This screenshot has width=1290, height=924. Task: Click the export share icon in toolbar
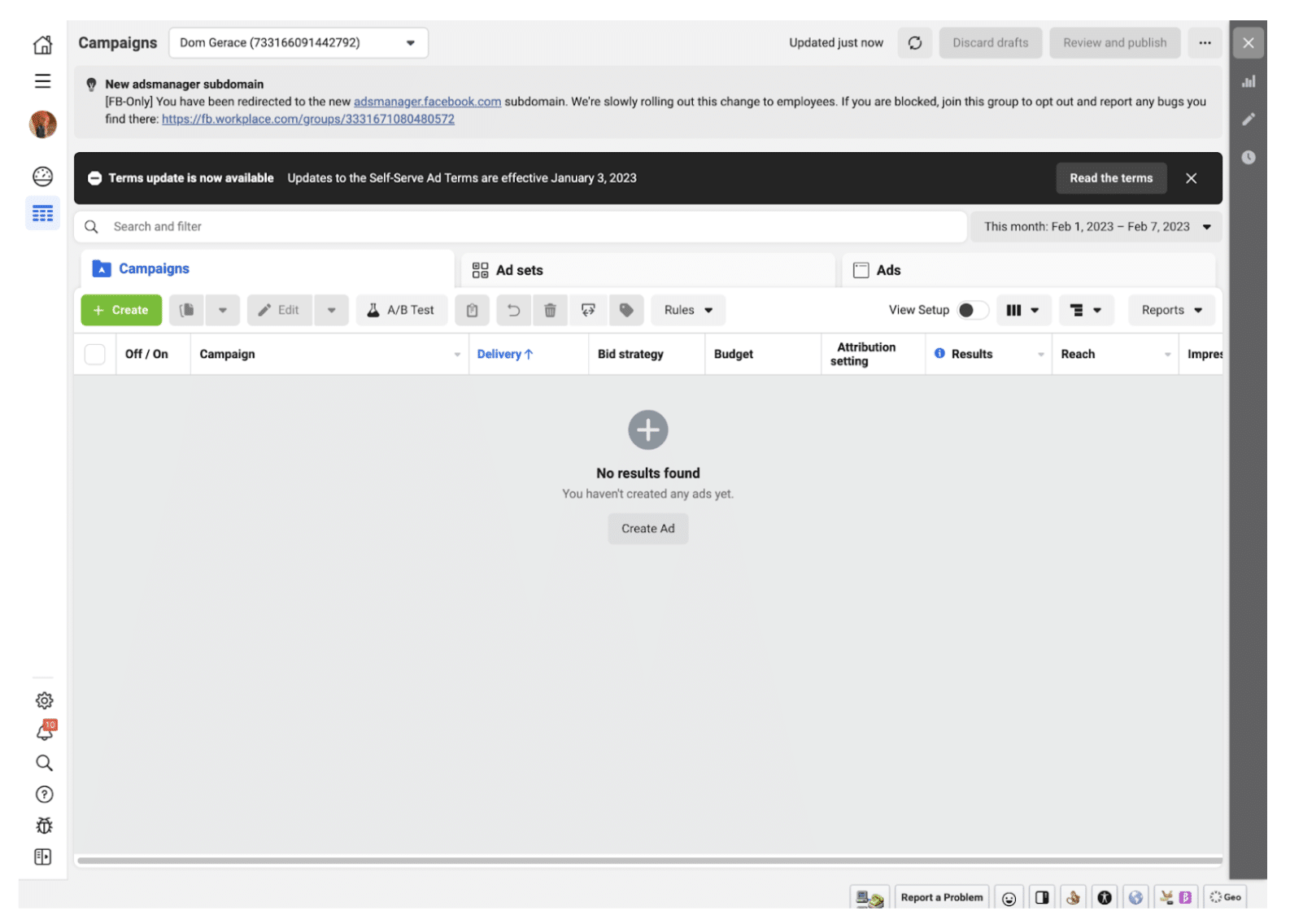coord(588,310)
